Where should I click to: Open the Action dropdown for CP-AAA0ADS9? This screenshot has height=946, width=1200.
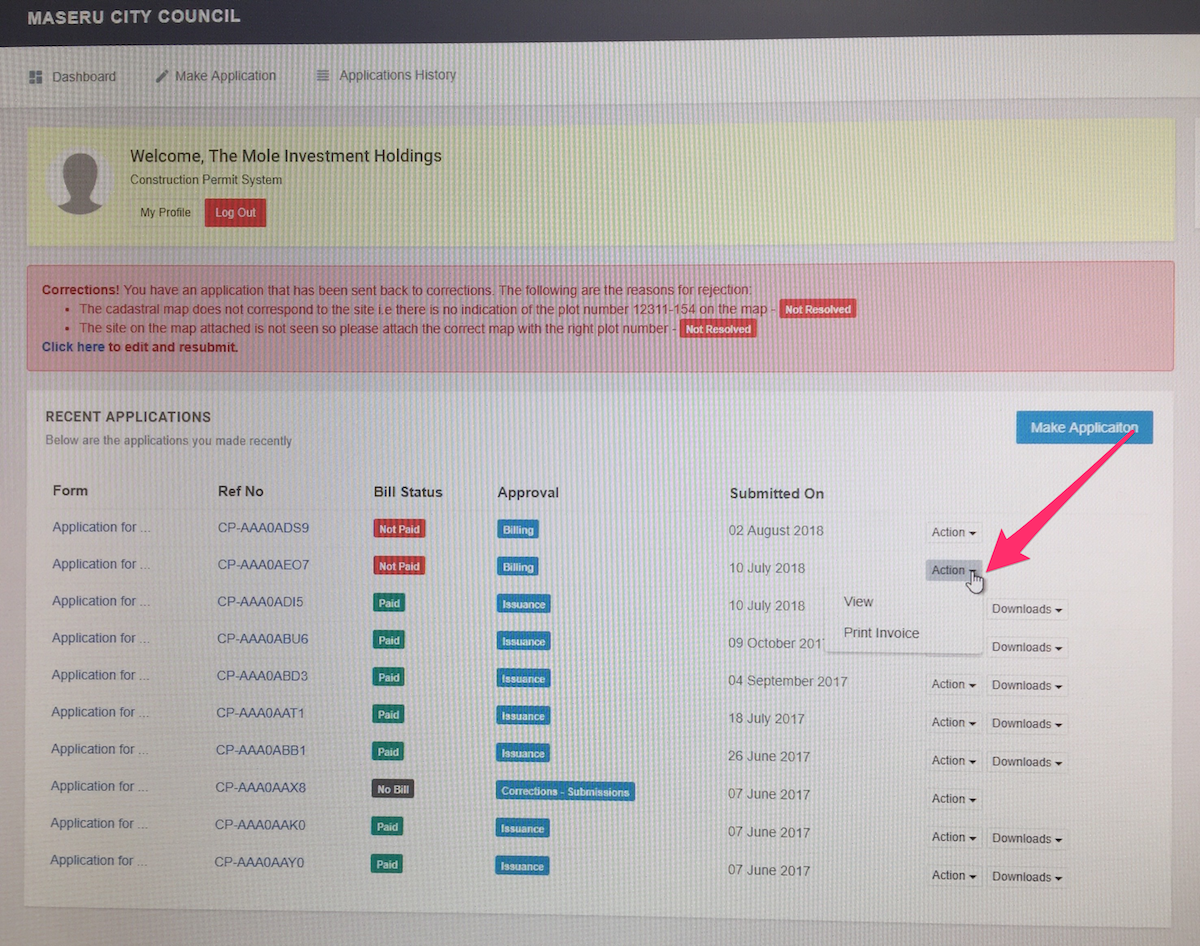(951, 531)
